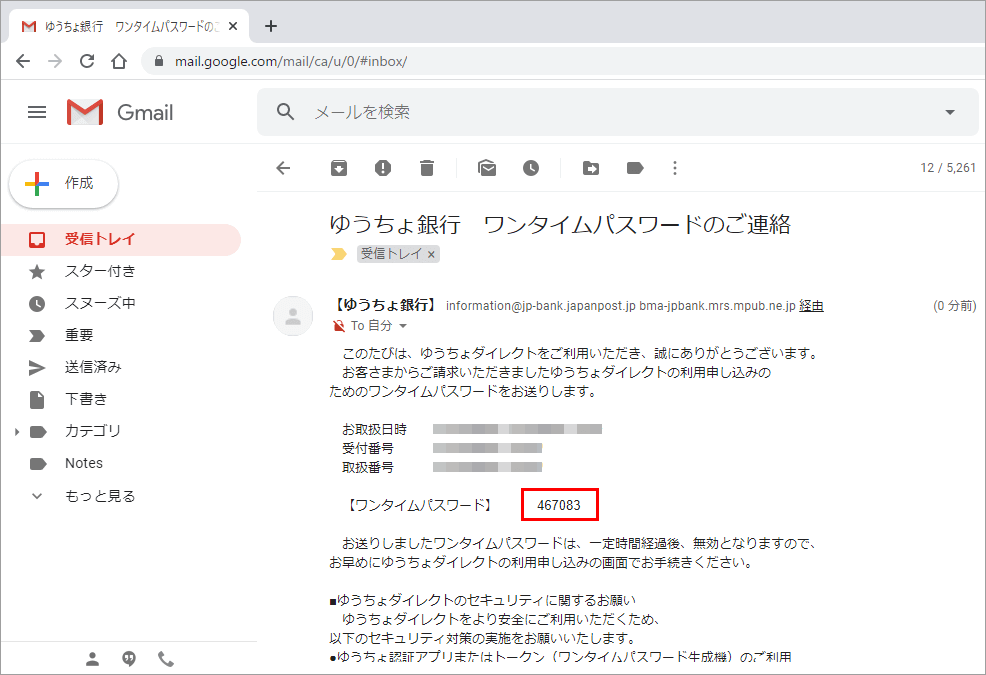
Task: Select the ゆうちょ銀行 browser tab
Action: click(129, 26)
